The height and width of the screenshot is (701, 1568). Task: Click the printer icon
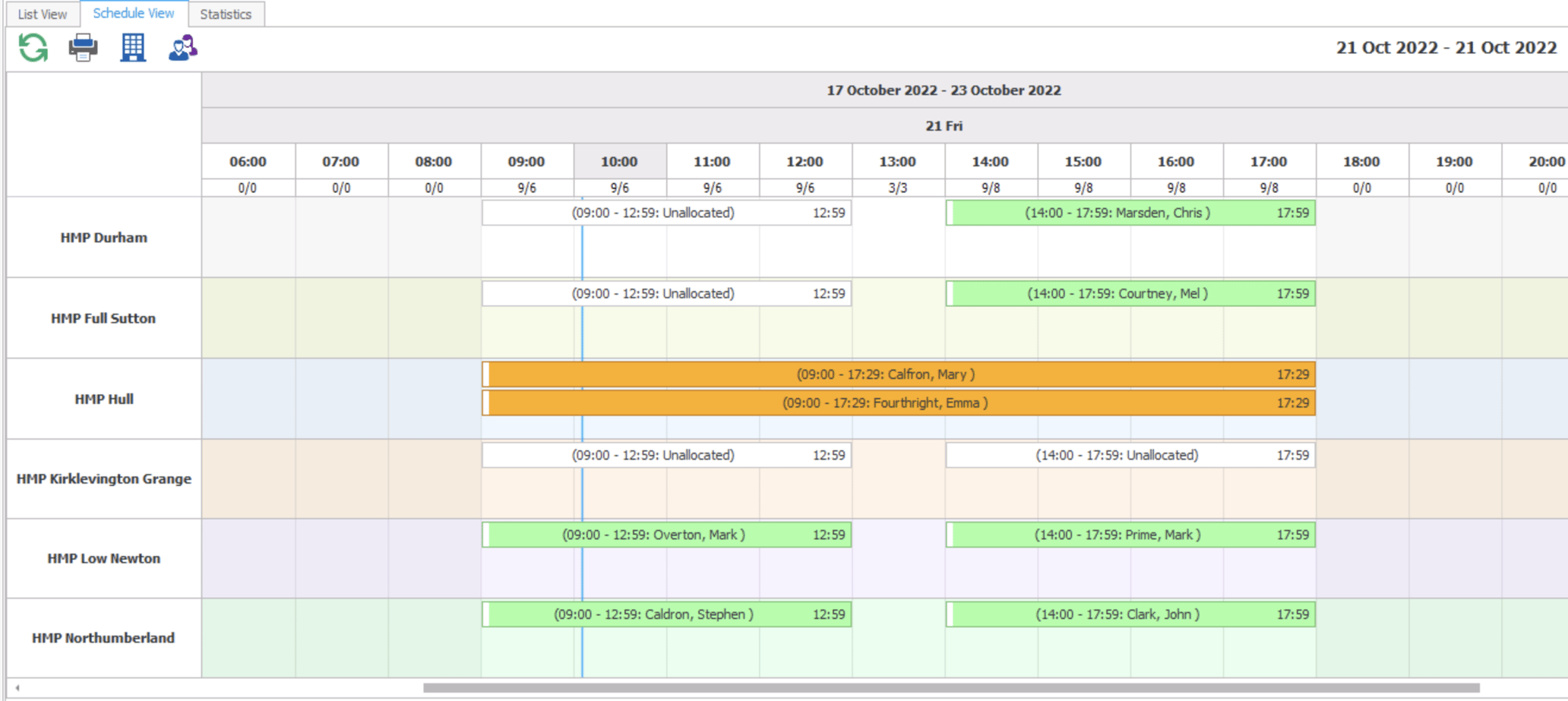(83, 48)
